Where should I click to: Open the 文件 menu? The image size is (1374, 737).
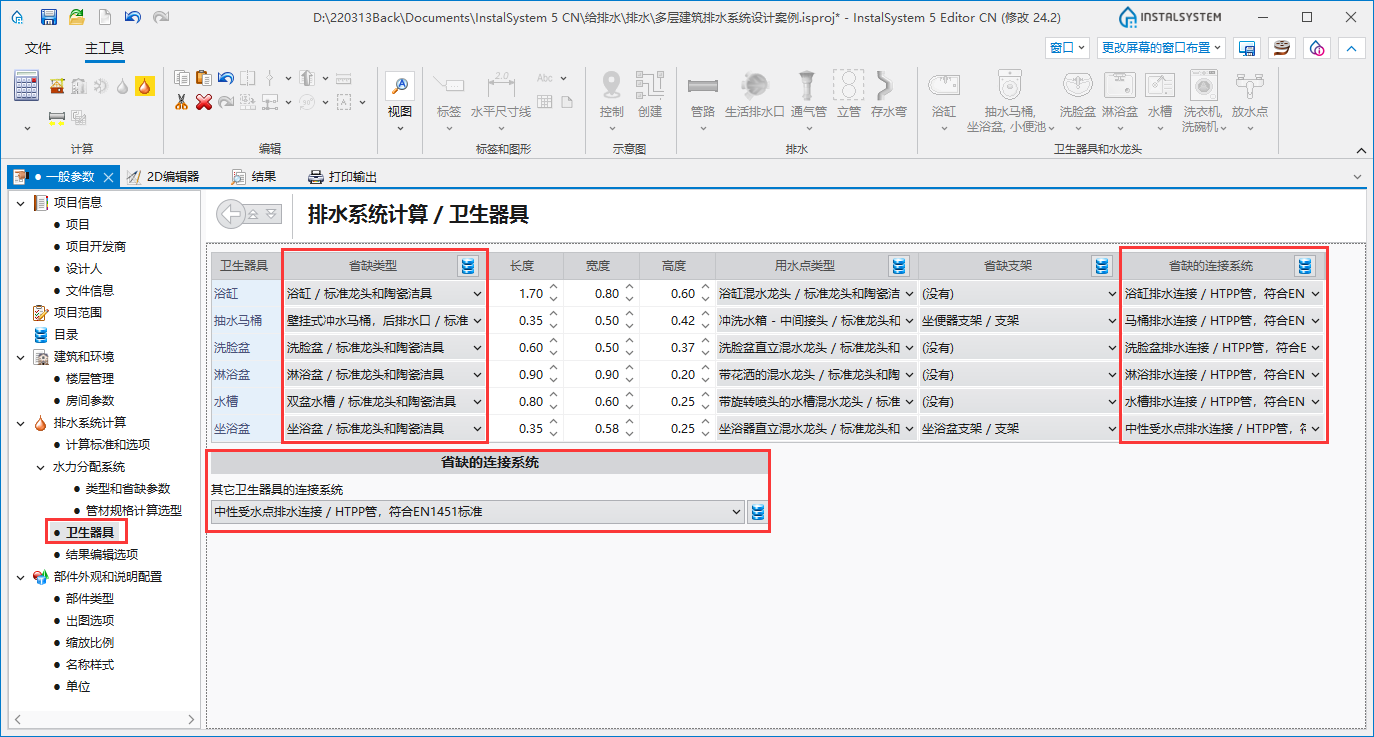click(38, 48)
